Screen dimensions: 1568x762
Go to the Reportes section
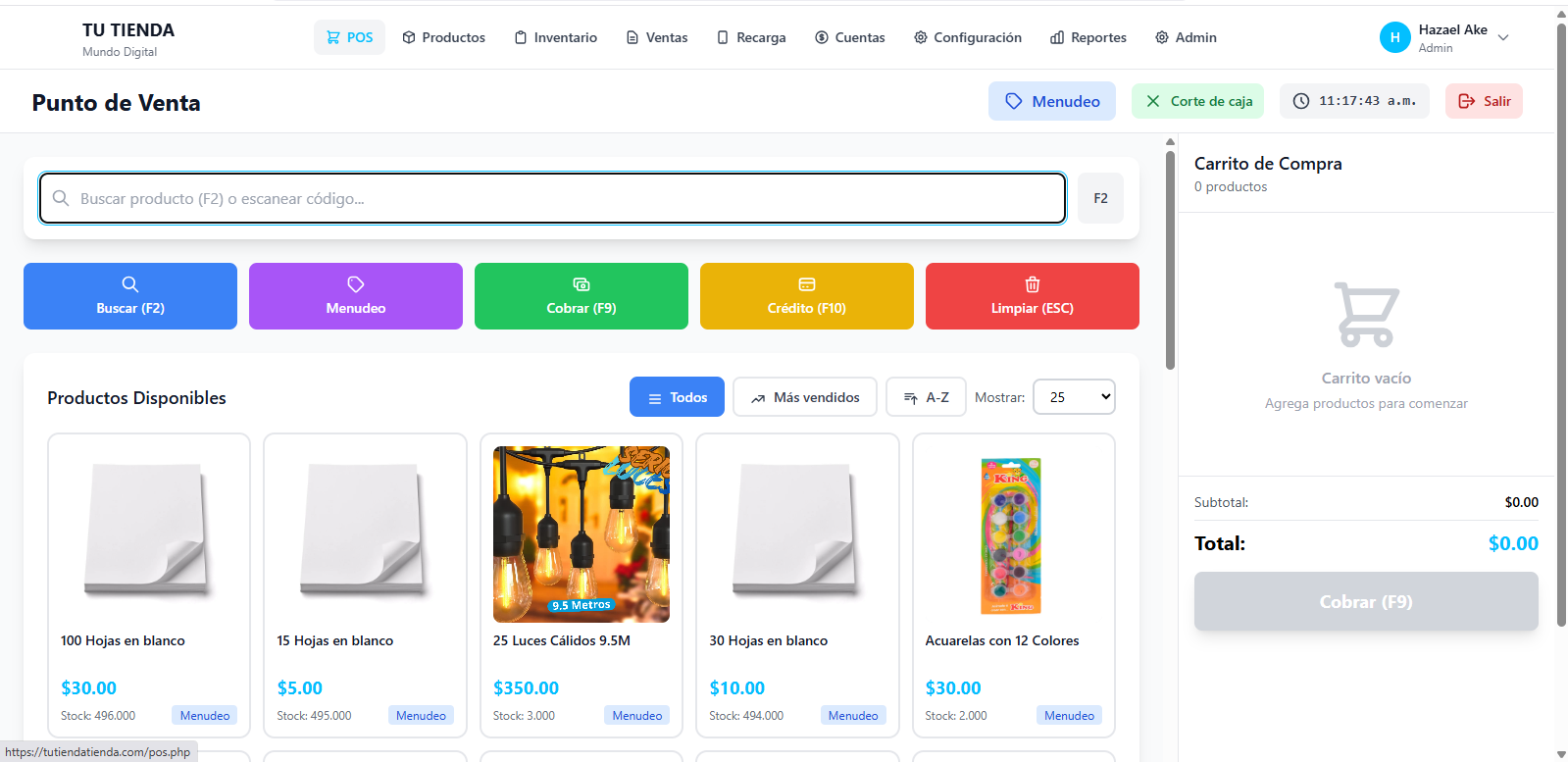1087,37
